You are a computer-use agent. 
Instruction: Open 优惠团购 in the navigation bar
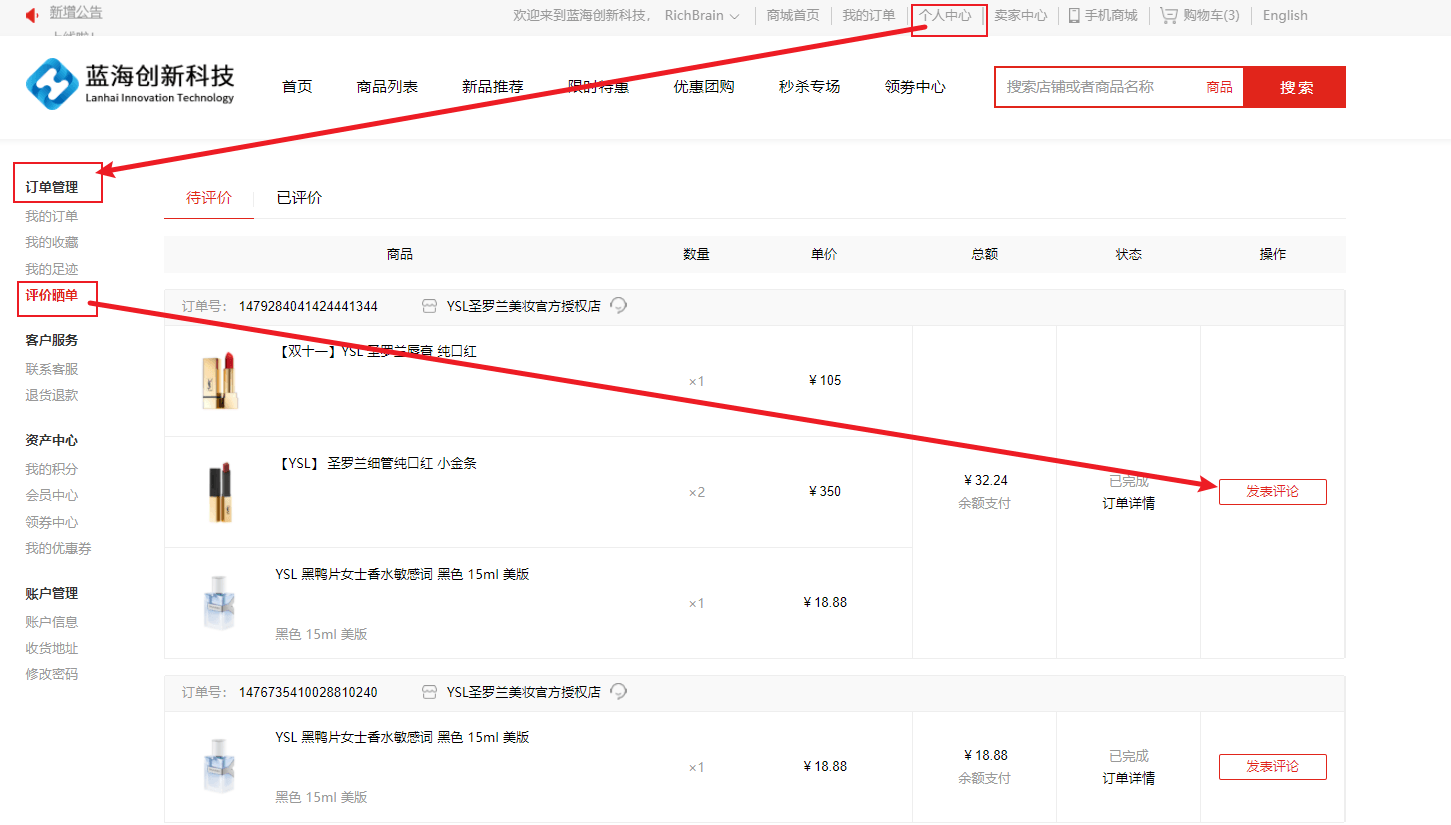point(703,87)
